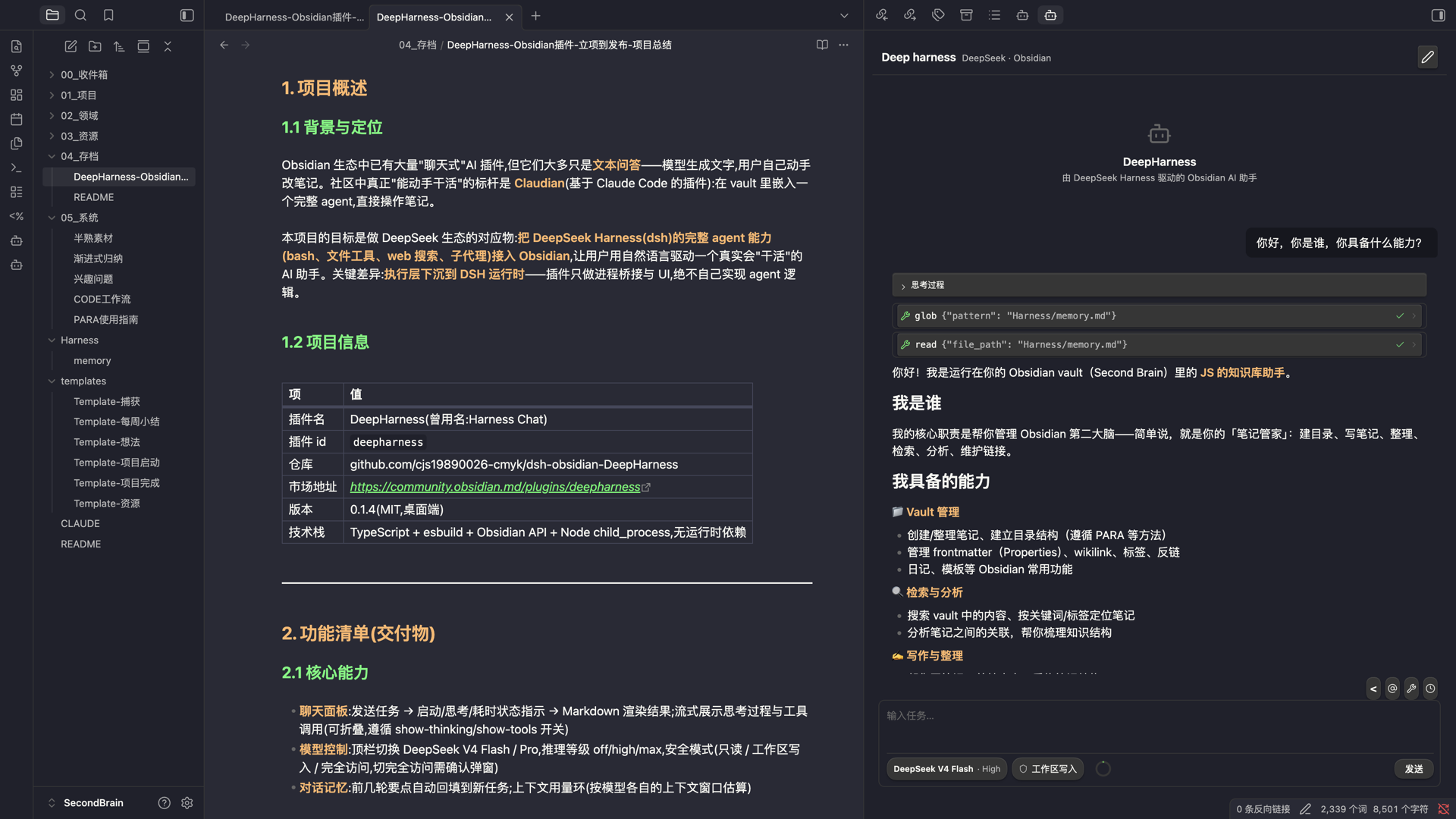
Task: Open command palette terminal ribbon icon
Action: pyautogui.click(x=17, y=168)
